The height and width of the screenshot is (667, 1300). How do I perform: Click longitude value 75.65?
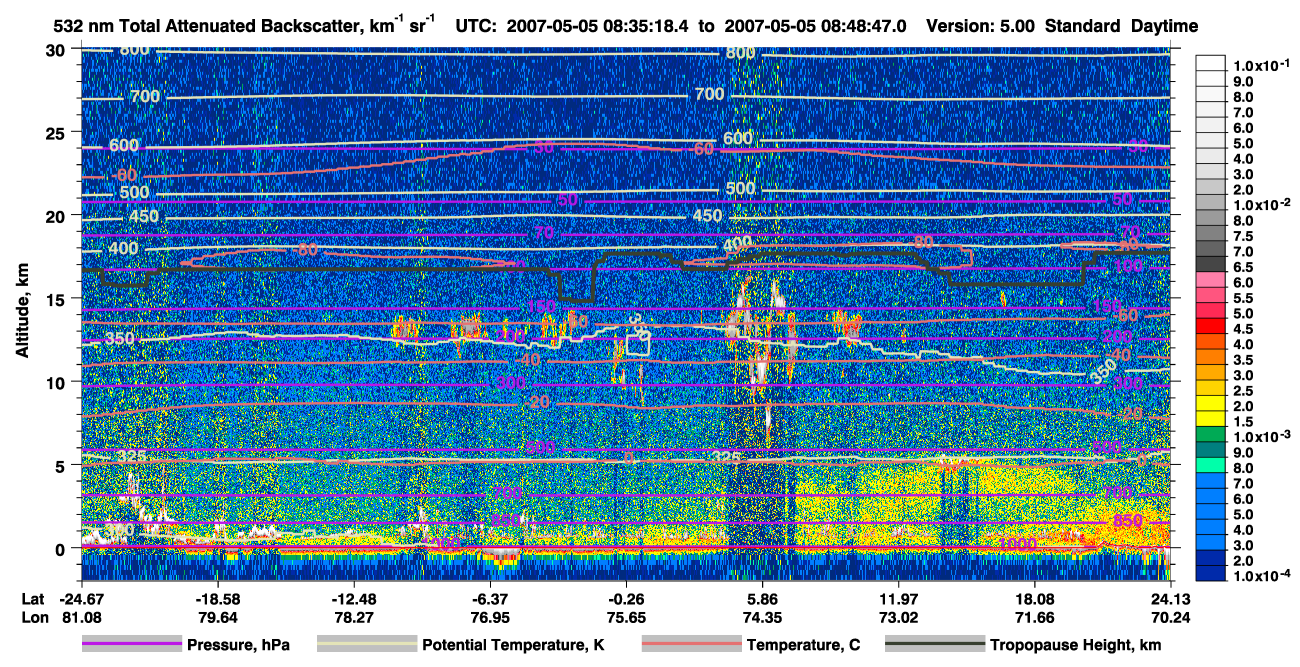[x=626, y=617]
